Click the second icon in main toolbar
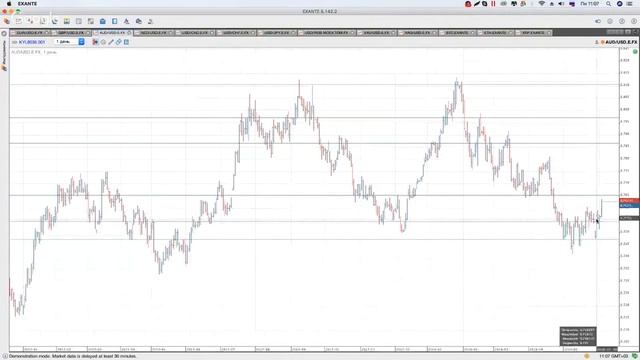Viewport: 640px width, 360px height. pos(19,21)
